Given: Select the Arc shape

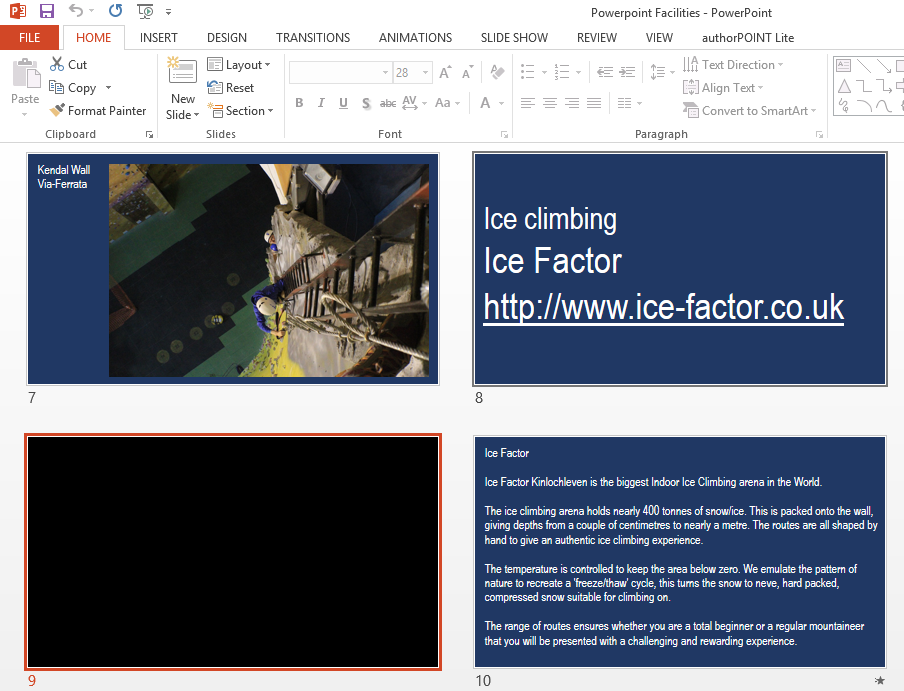Looking at the screenshot, I should (864, 106).
